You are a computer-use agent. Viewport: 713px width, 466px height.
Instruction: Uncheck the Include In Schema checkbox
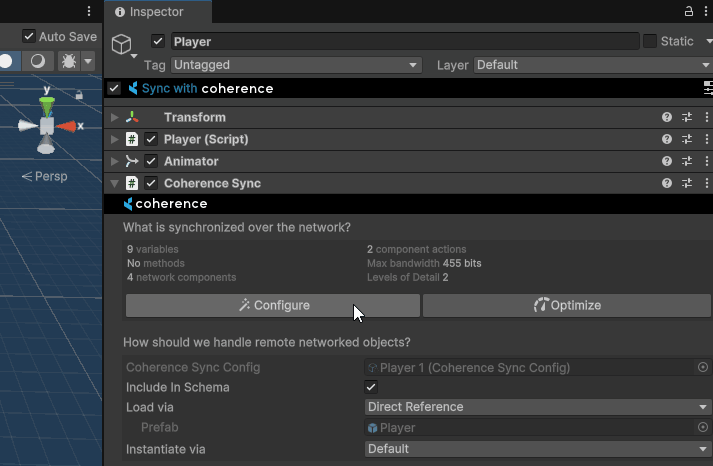click(x=371, y=387)
